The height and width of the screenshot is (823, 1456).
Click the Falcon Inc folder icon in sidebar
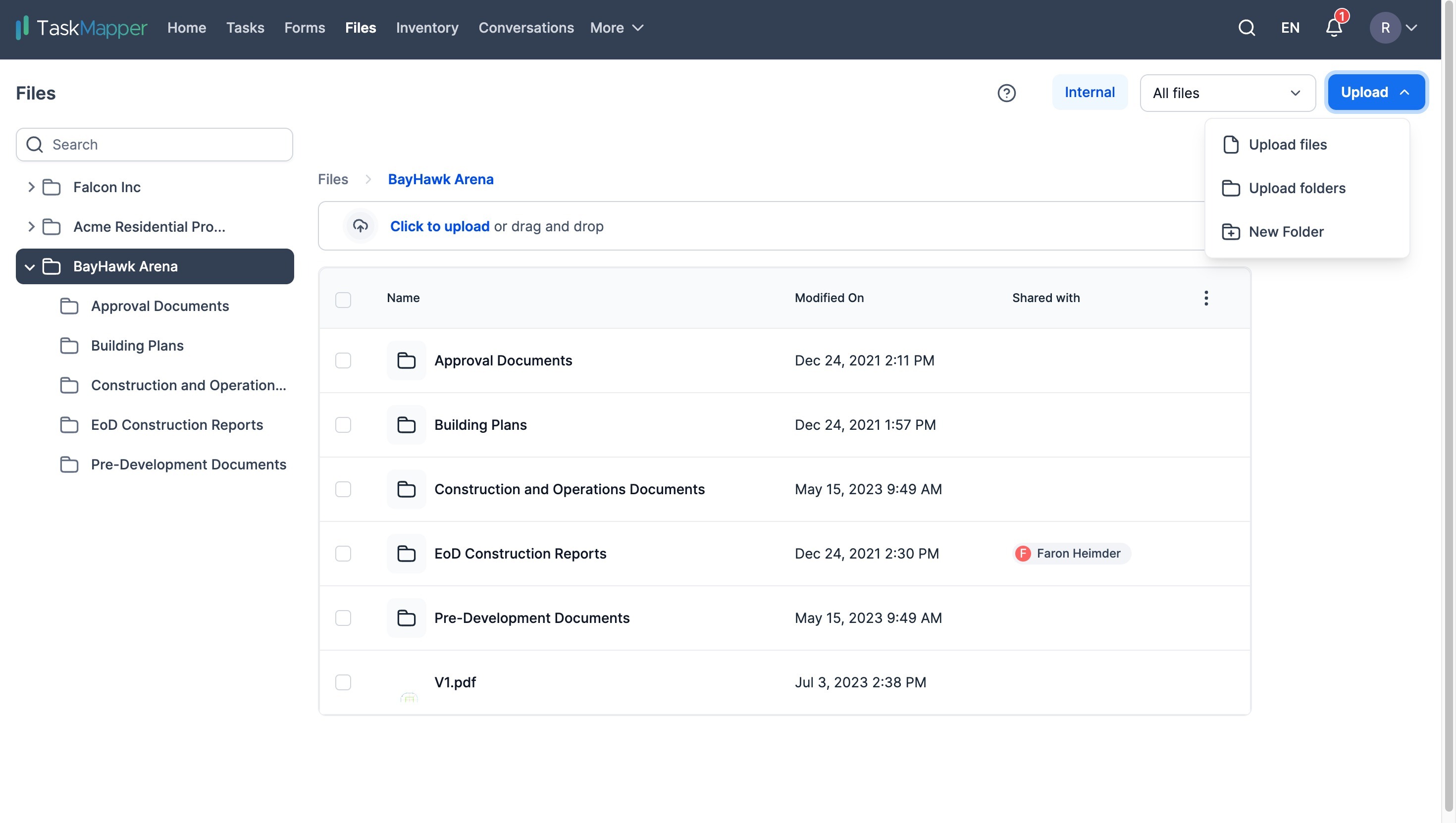tap(52, 187)
